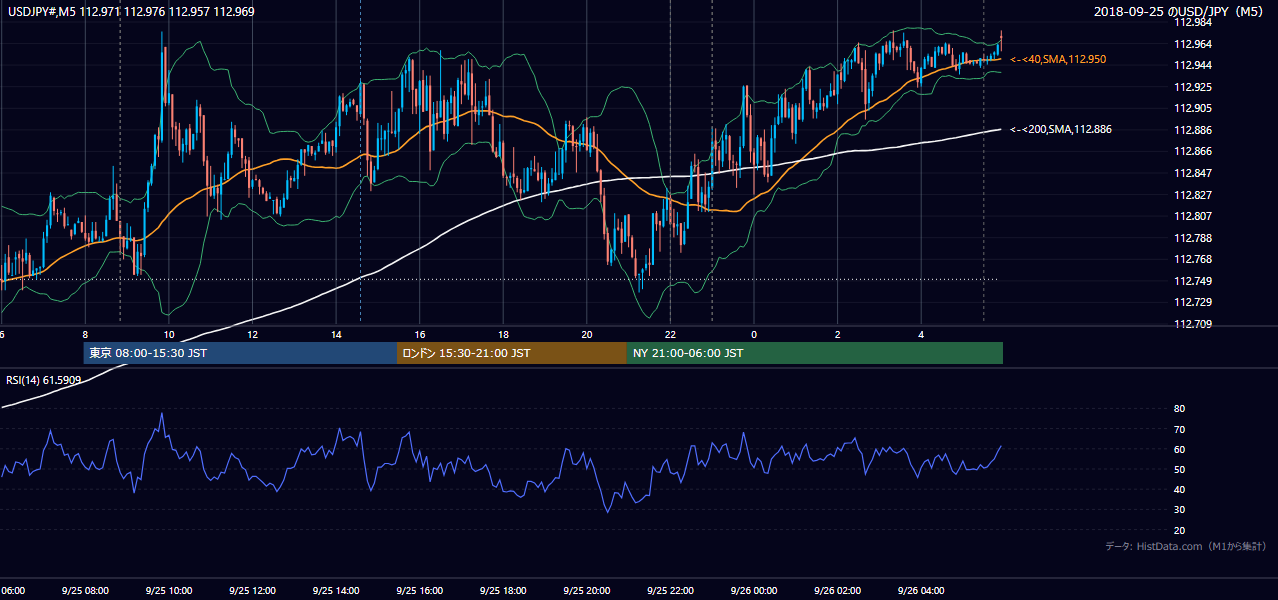Click hour tick 12 below the price chart
1278x600 pixels.
tap(252, 335)
